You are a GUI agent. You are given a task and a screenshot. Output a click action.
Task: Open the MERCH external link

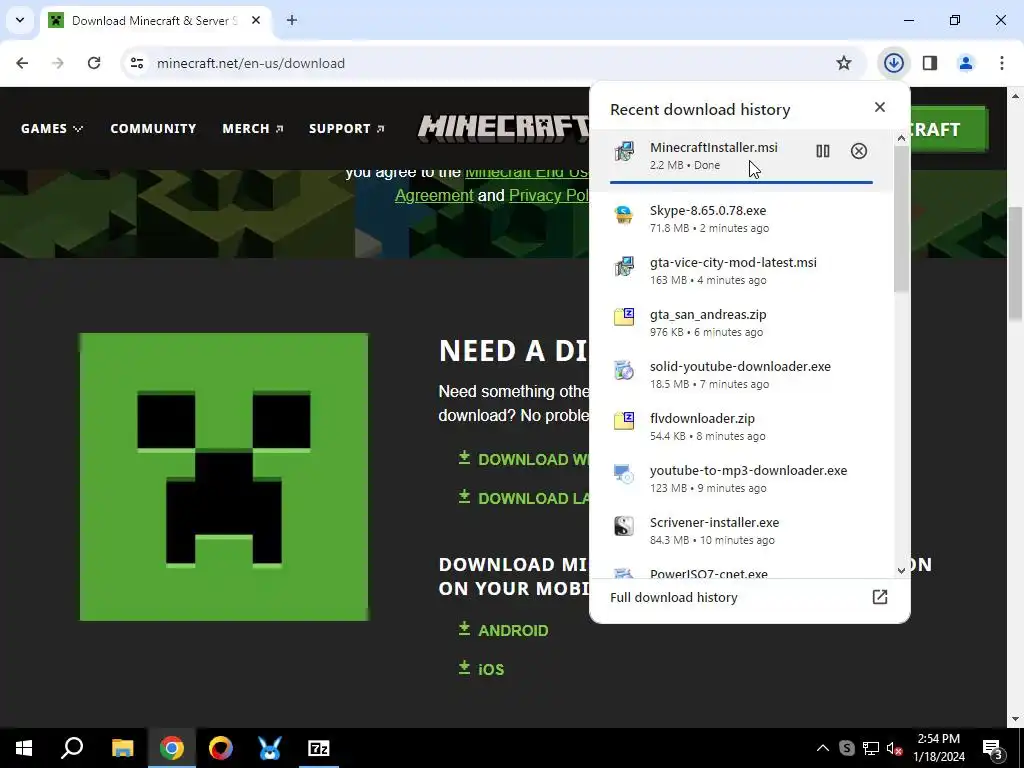253,129
